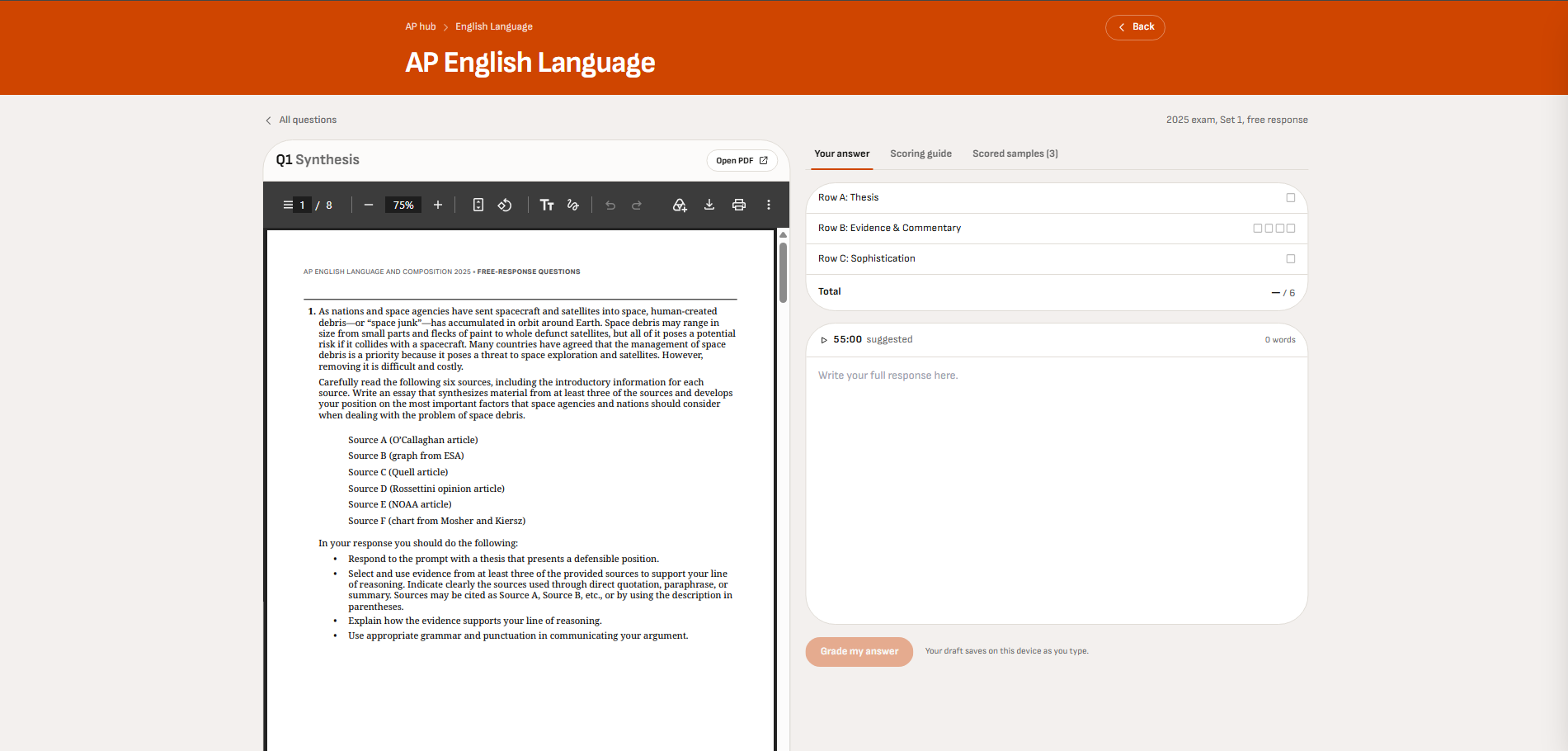This screenshot has height=751, width=1568.
Task: Click Grade my answer button
Action: [x=859, y=652]
